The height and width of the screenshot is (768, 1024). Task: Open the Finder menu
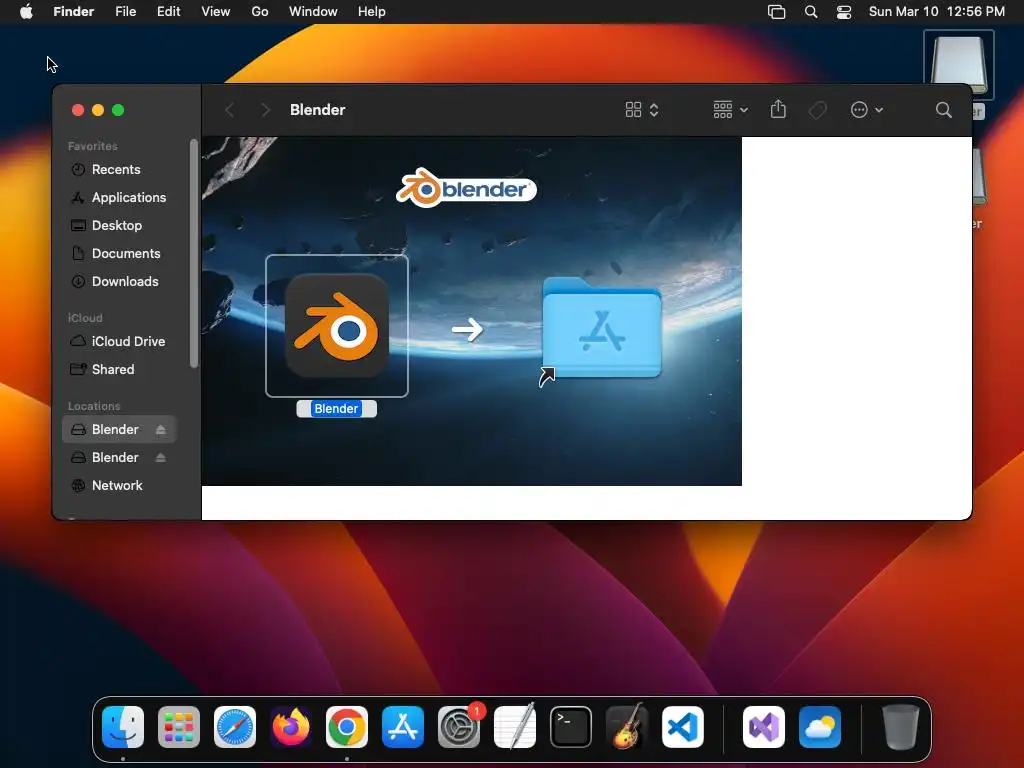coord(74,12)
